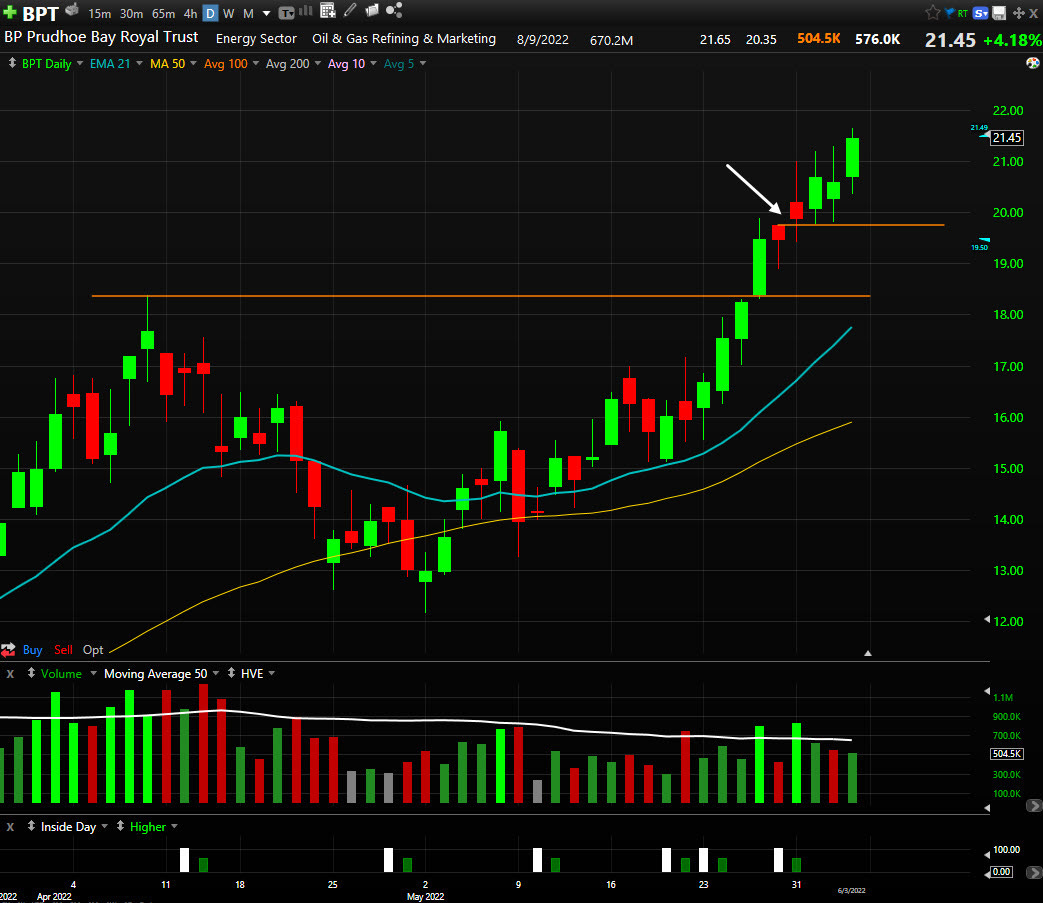The height and width of the screenshot is (903, 1043).
Task: Click the 12.00 price scale arrow marker
Action: pyautogui.click(x=986, y=619)
